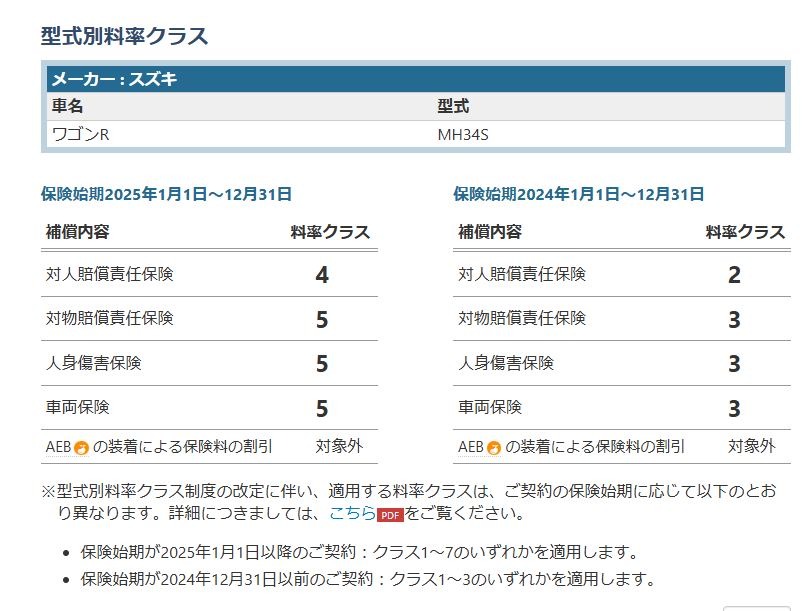Select the 車名 column header

pyautogui.click(x=67, y=106)
